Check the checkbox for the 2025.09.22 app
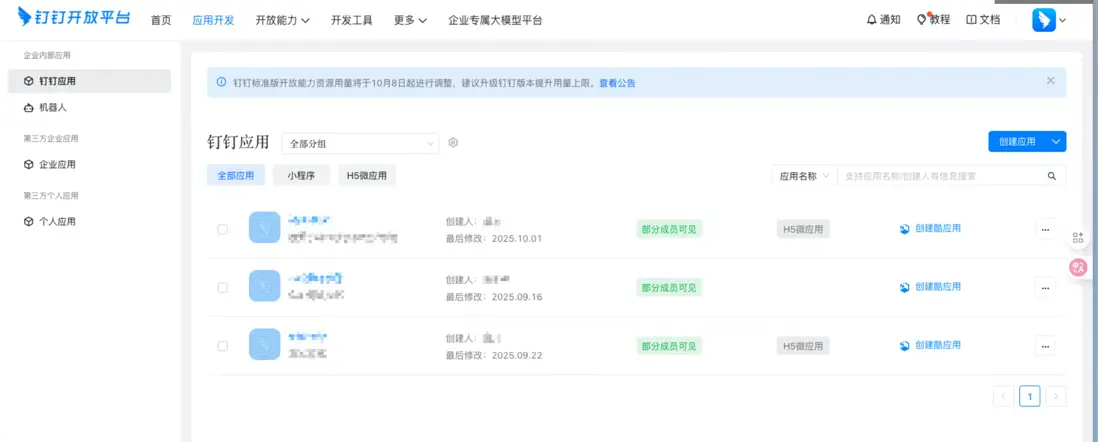This screenshot has width=1098, height=442. tap(223, 346)
